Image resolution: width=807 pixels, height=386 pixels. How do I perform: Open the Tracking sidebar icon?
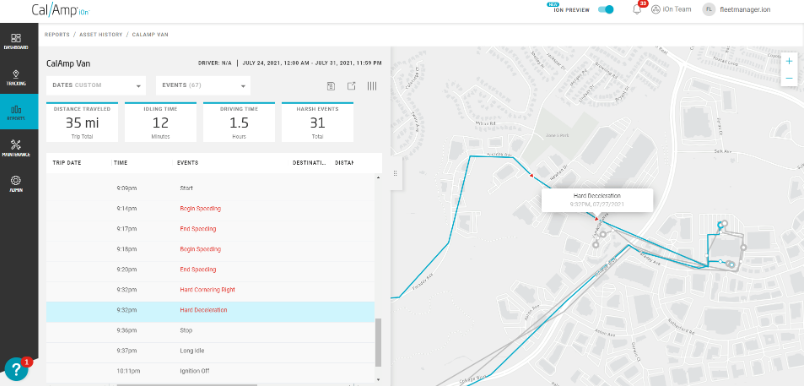pyautogui.click(x=16, y=77)
